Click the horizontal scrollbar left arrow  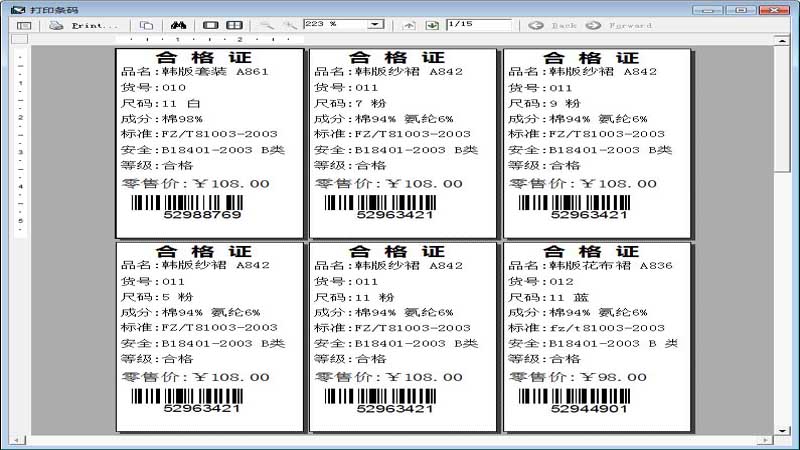[17, 440]
